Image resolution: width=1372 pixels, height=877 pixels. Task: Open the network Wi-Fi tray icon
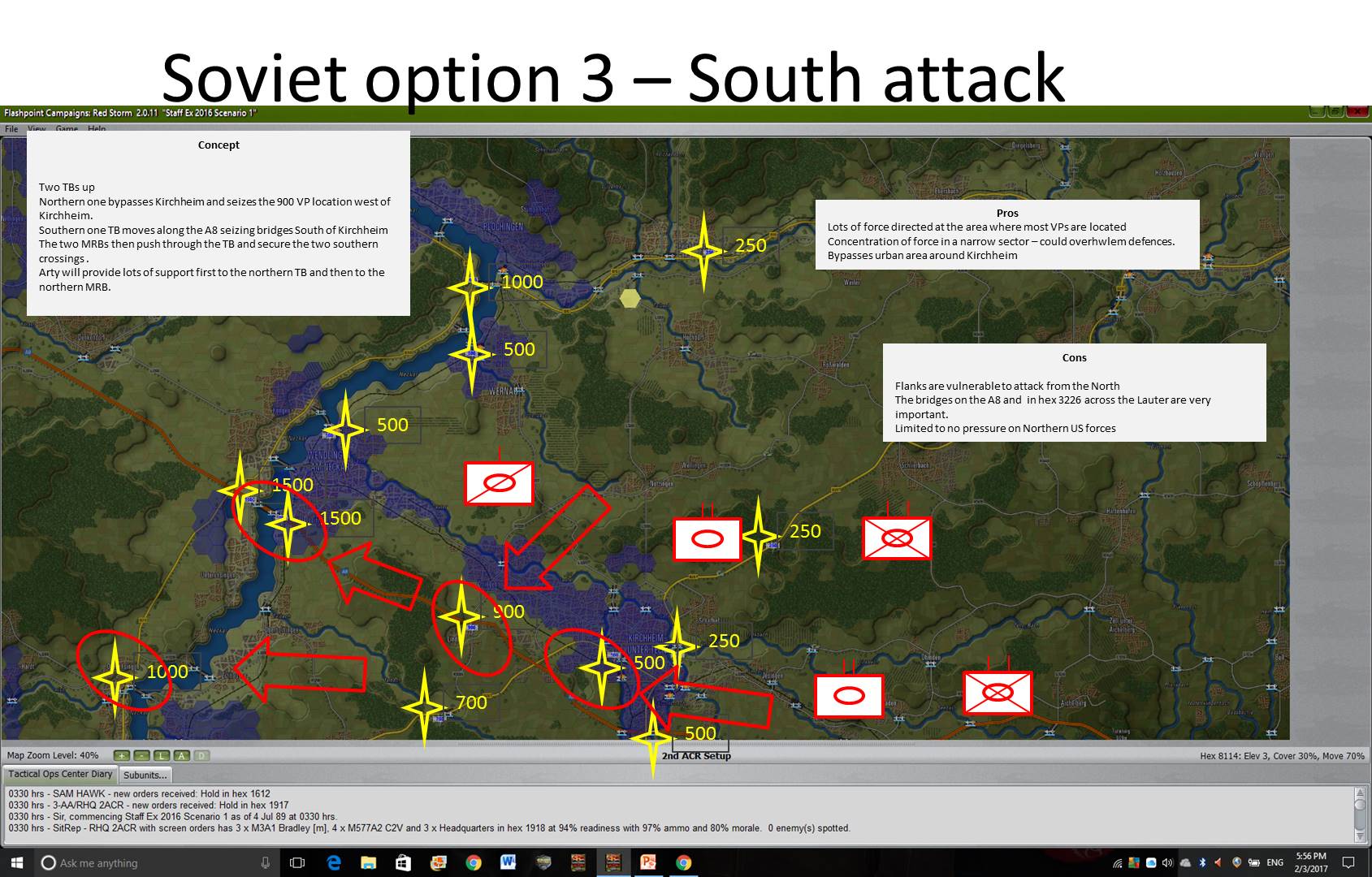tap(1118, 863)
